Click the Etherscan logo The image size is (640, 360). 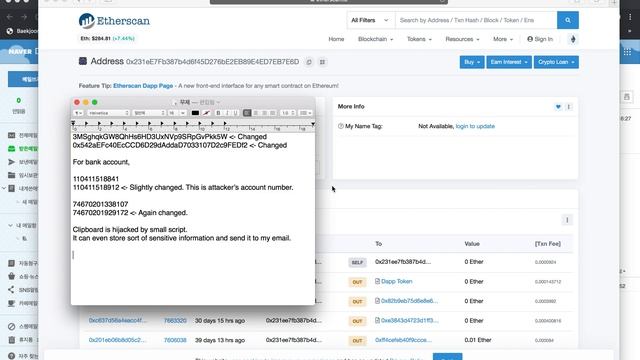click(114, 21)
